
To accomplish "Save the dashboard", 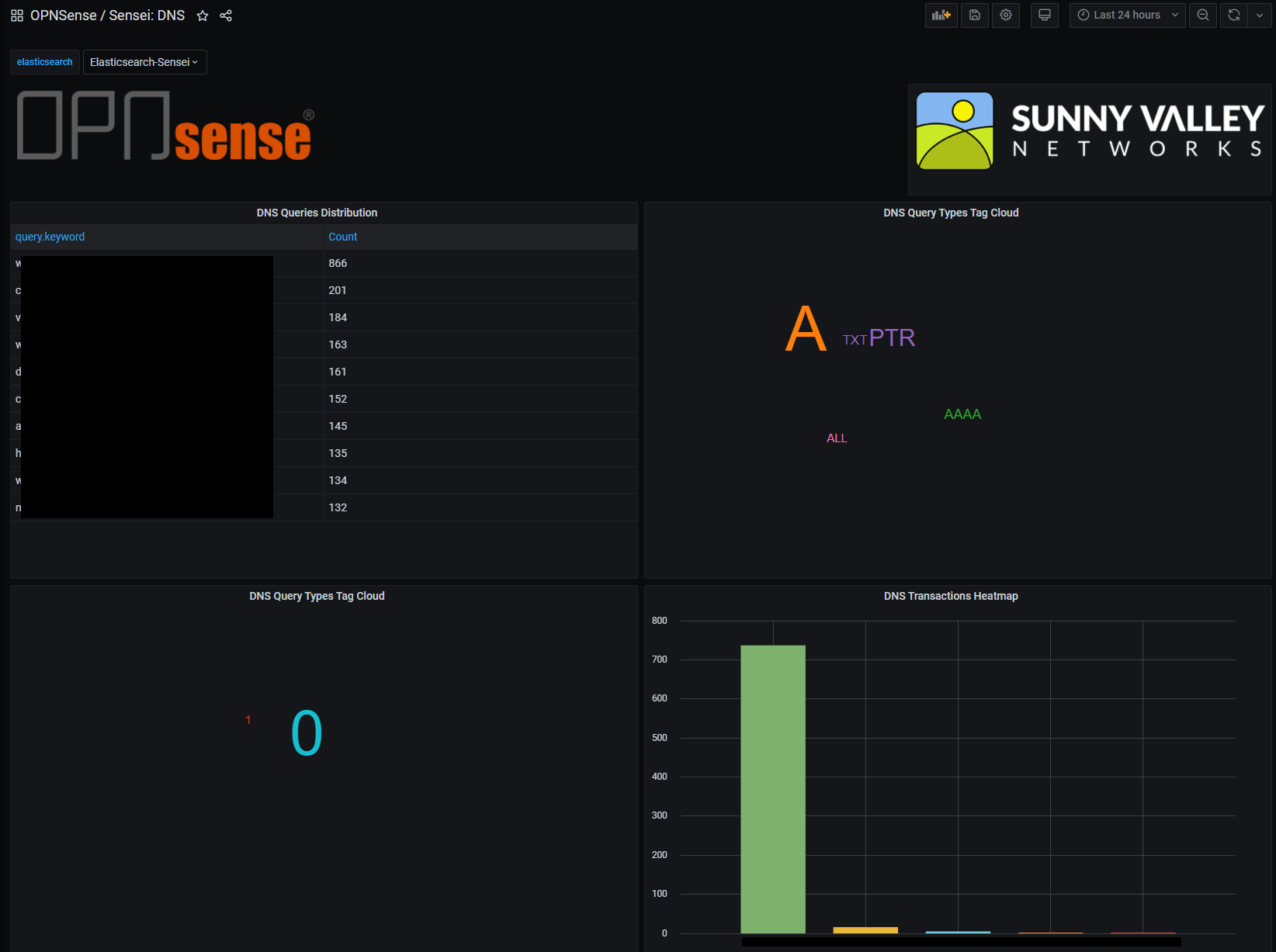I will pos(975,16).
